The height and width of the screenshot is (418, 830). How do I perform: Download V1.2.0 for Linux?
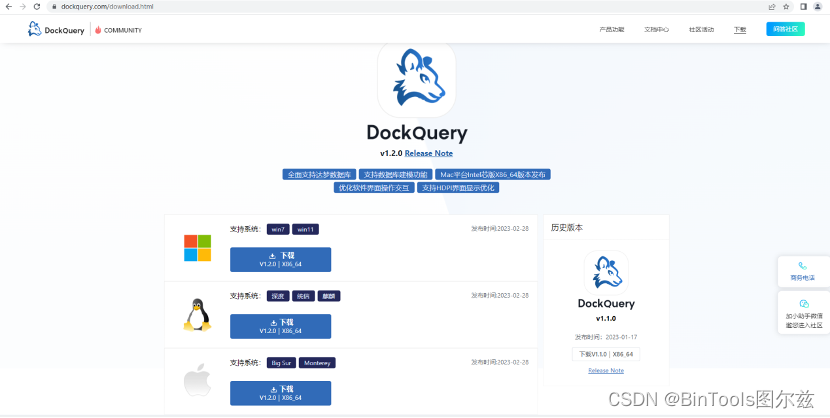(x=281, y=326)
